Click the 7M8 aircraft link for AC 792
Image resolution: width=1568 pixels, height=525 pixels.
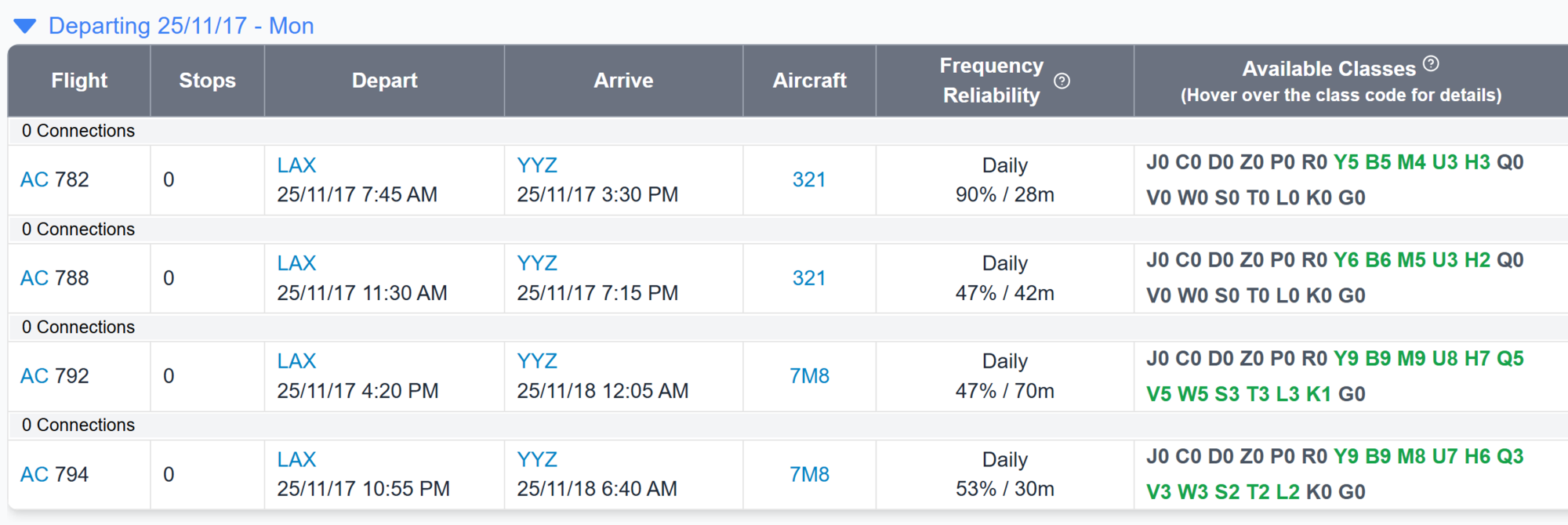coord(809,376)
